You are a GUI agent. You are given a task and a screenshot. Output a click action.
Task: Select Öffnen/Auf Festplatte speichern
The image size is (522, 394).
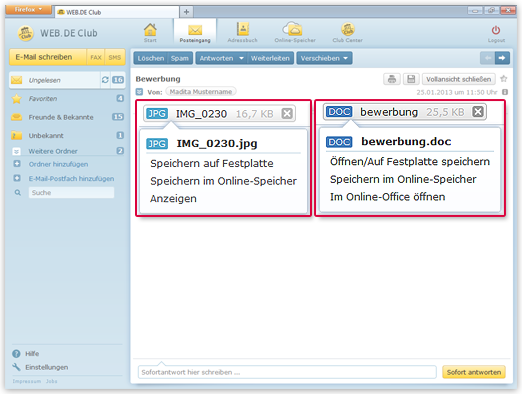point(410,162)
